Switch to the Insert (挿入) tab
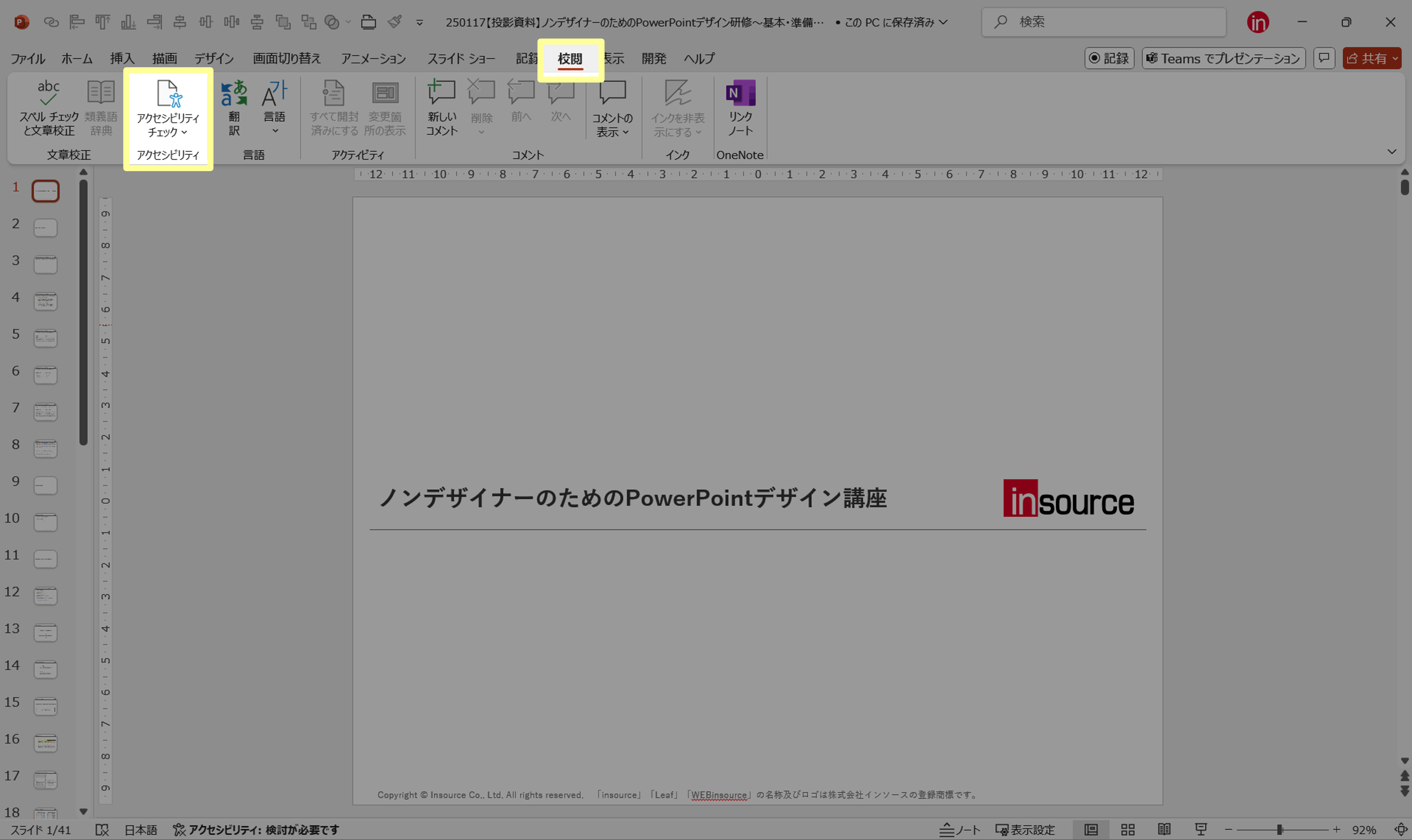The image size is (1412, 840). [x=122, y=58]
